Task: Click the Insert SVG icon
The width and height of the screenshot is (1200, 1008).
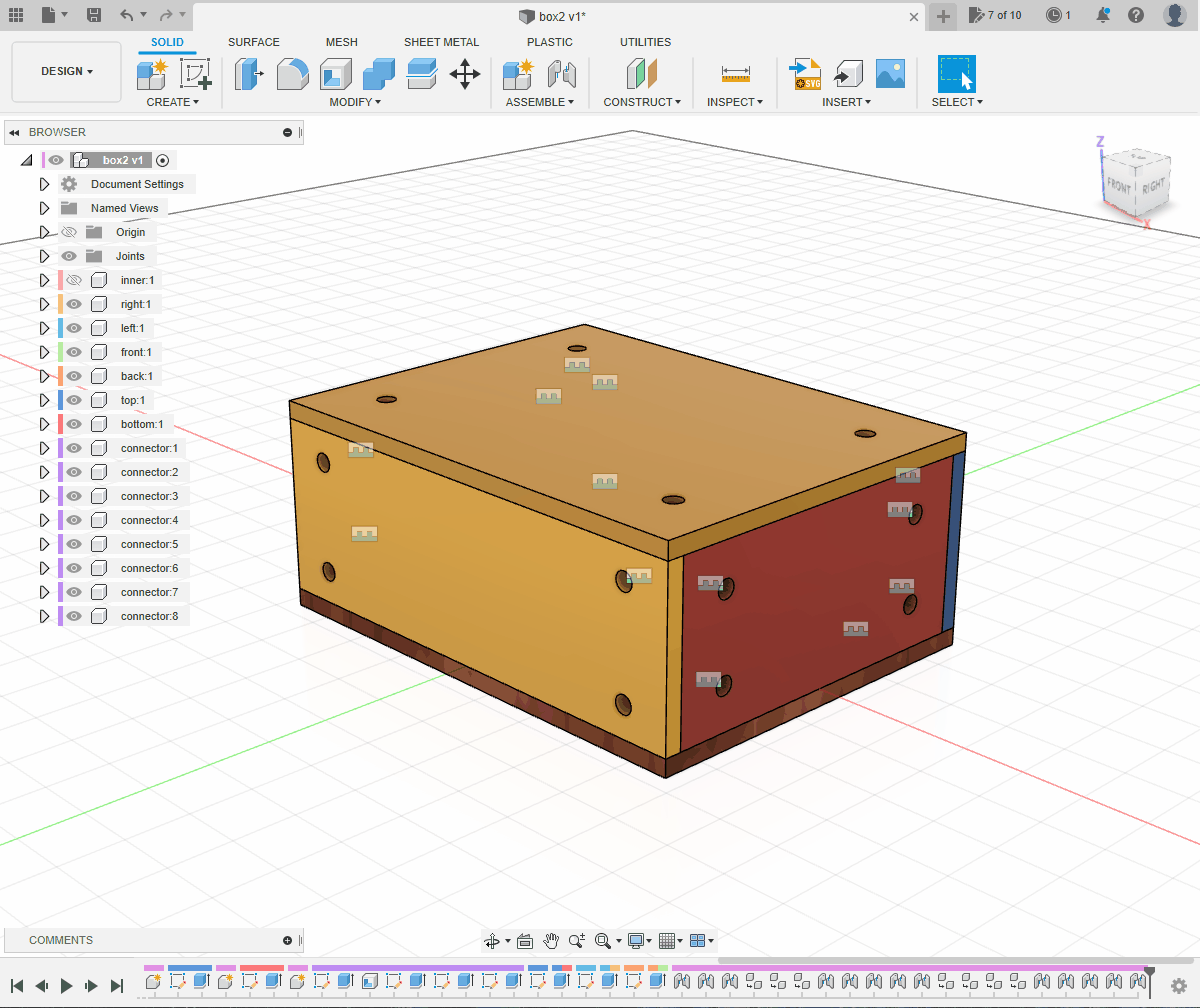Action: point(805,74)
